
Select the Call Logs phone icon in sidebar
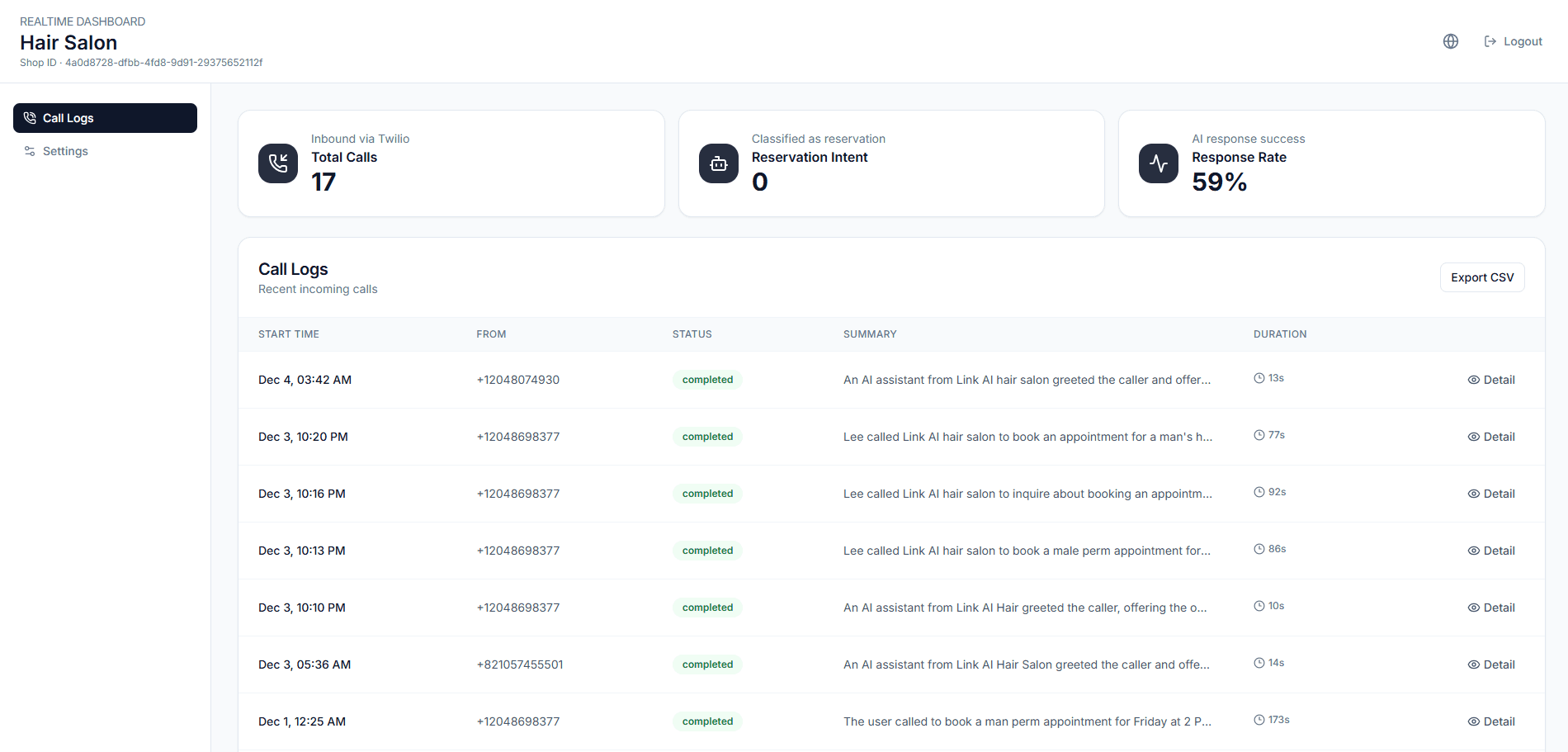coord(30,117)
